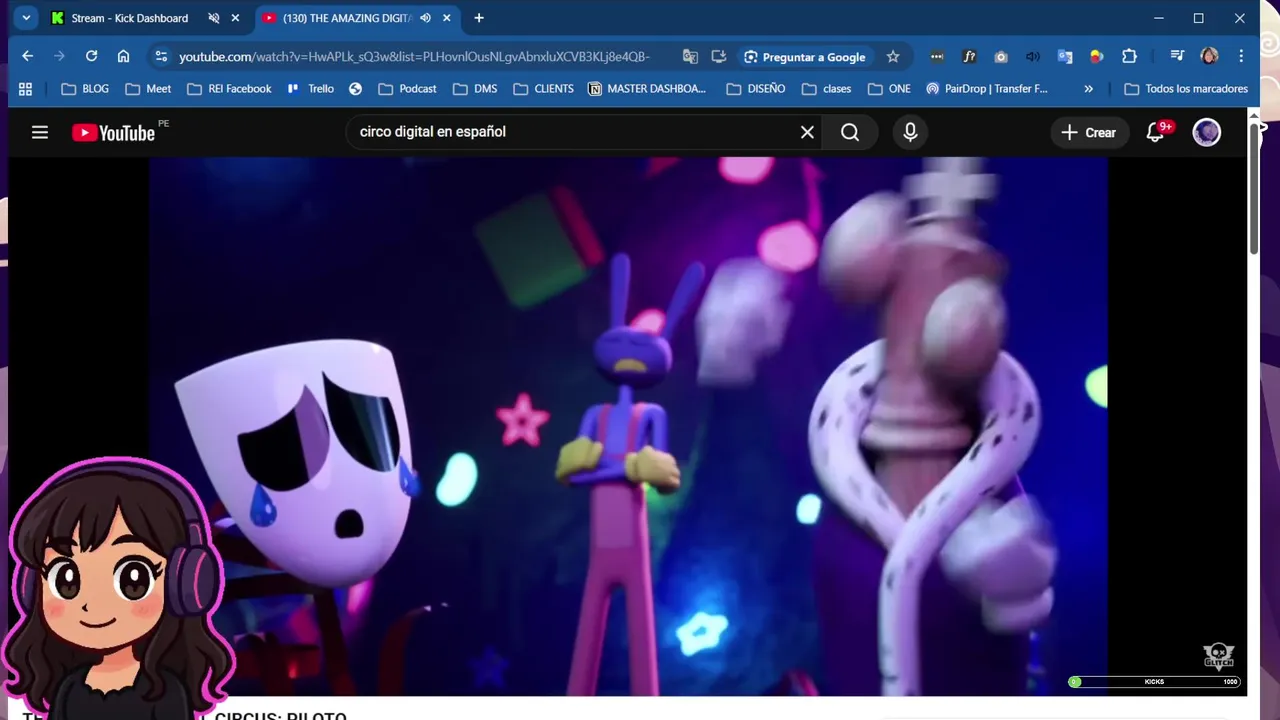Image resolution: width=1280 pixels, height=720 pixels.
Task: Select the YouTube URL in address bar
Action: coord(414,57)
